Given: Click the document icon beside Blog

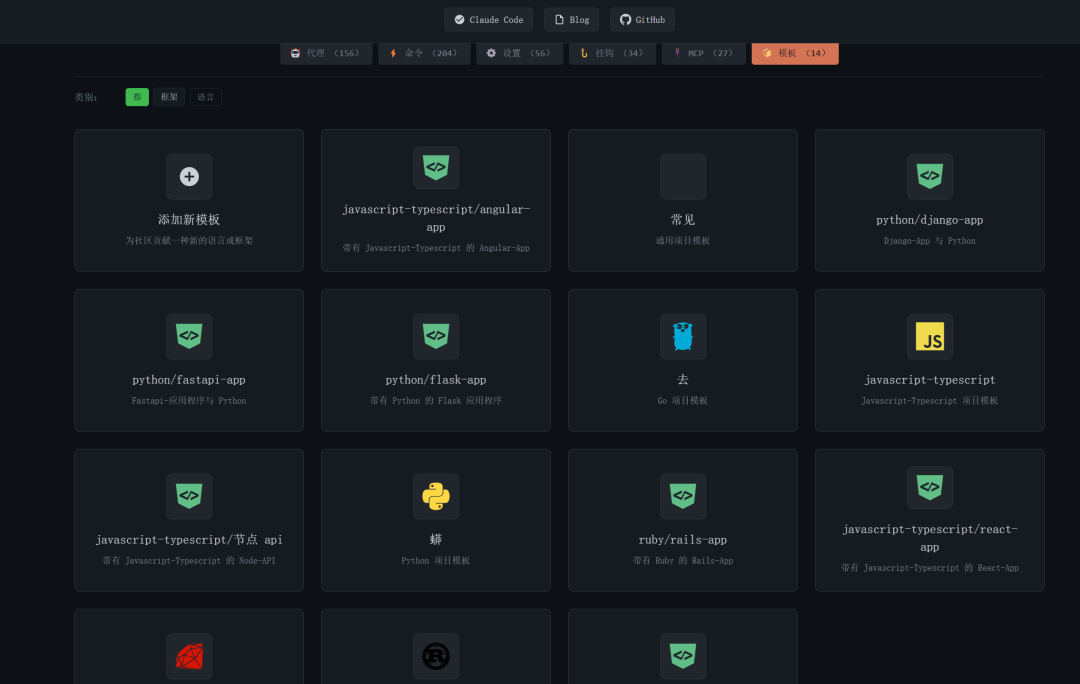Looking at the screenshot, I should (x=559, y=20).
